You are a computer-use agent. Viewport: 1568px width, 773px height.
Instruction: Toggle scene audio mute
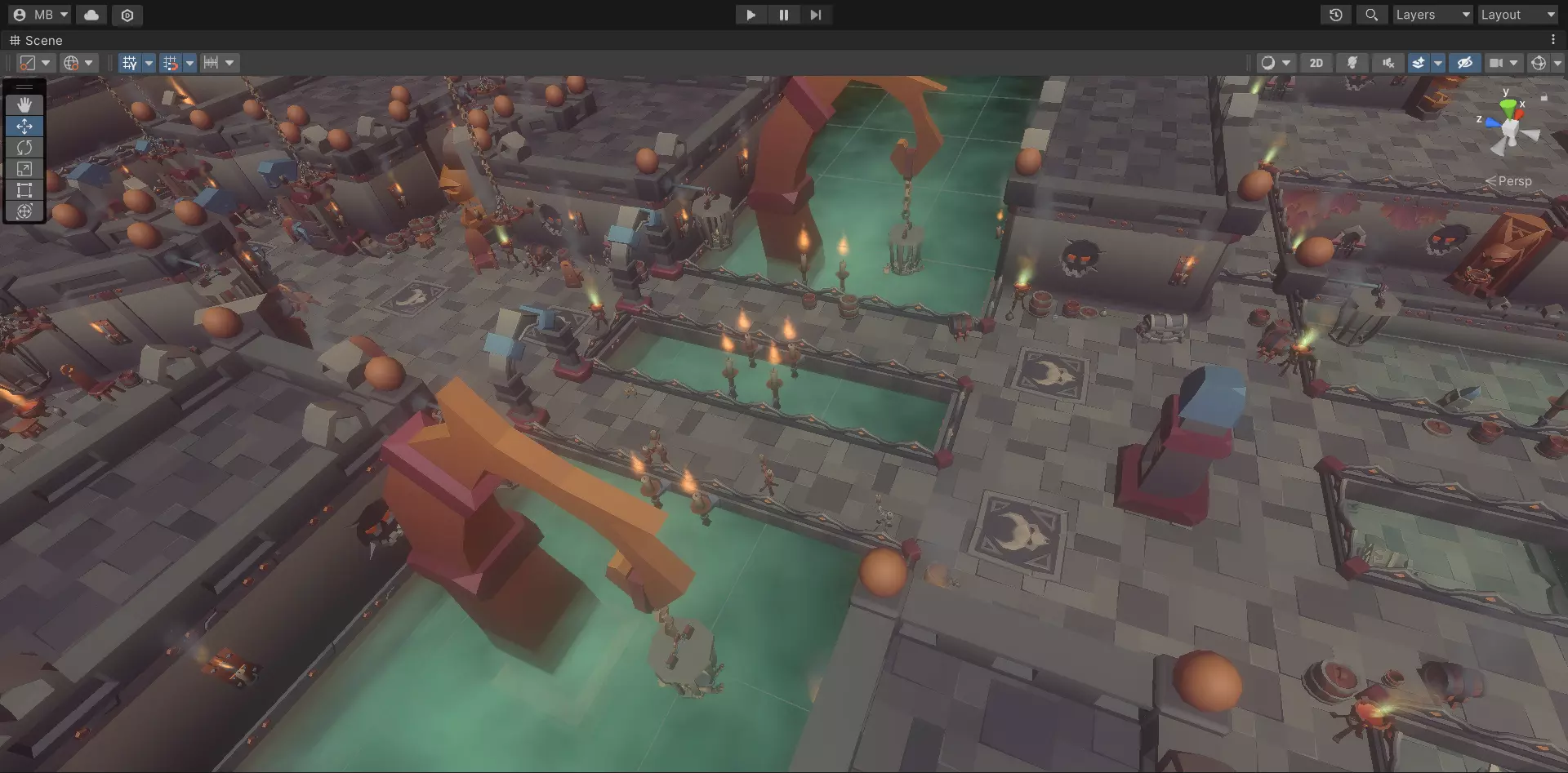(x=1388, y=63)
